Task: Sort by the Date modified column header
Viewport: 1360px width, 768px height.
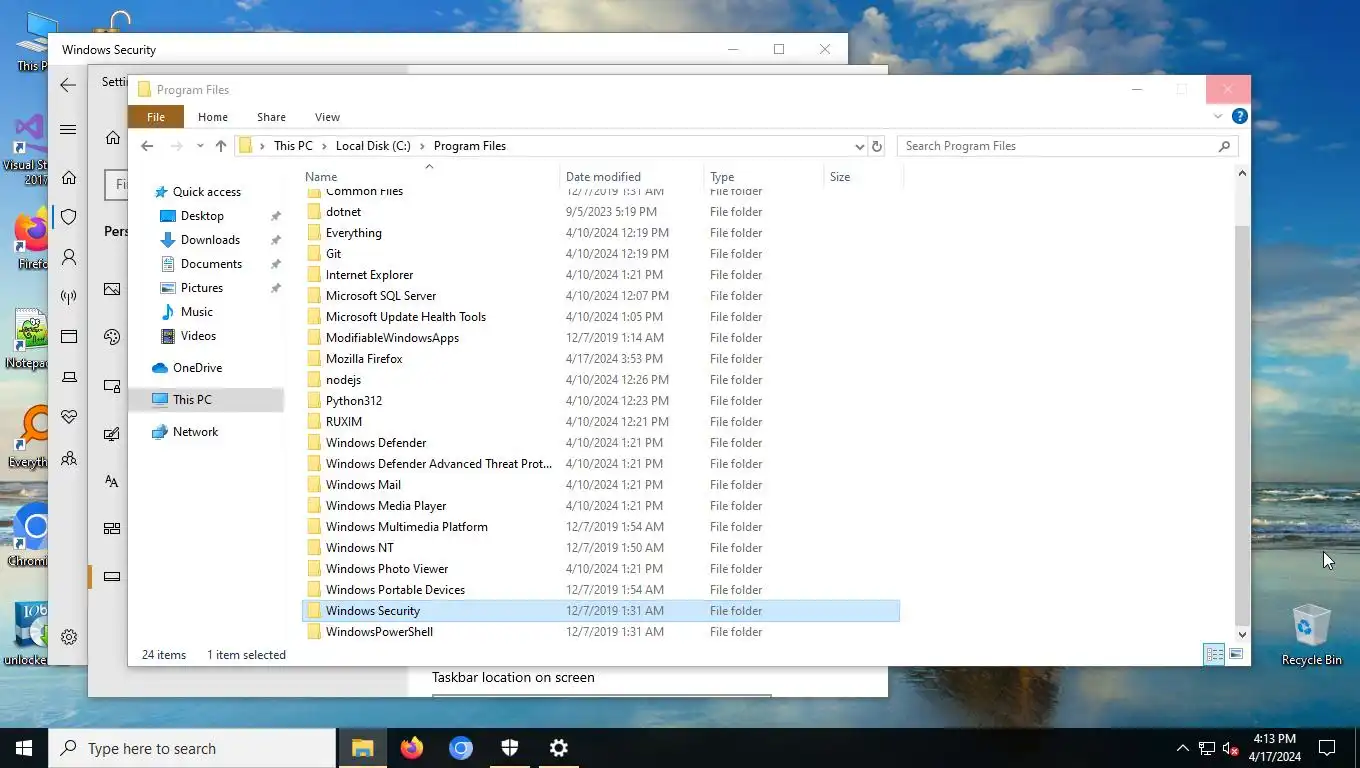Action: point(632,177)
